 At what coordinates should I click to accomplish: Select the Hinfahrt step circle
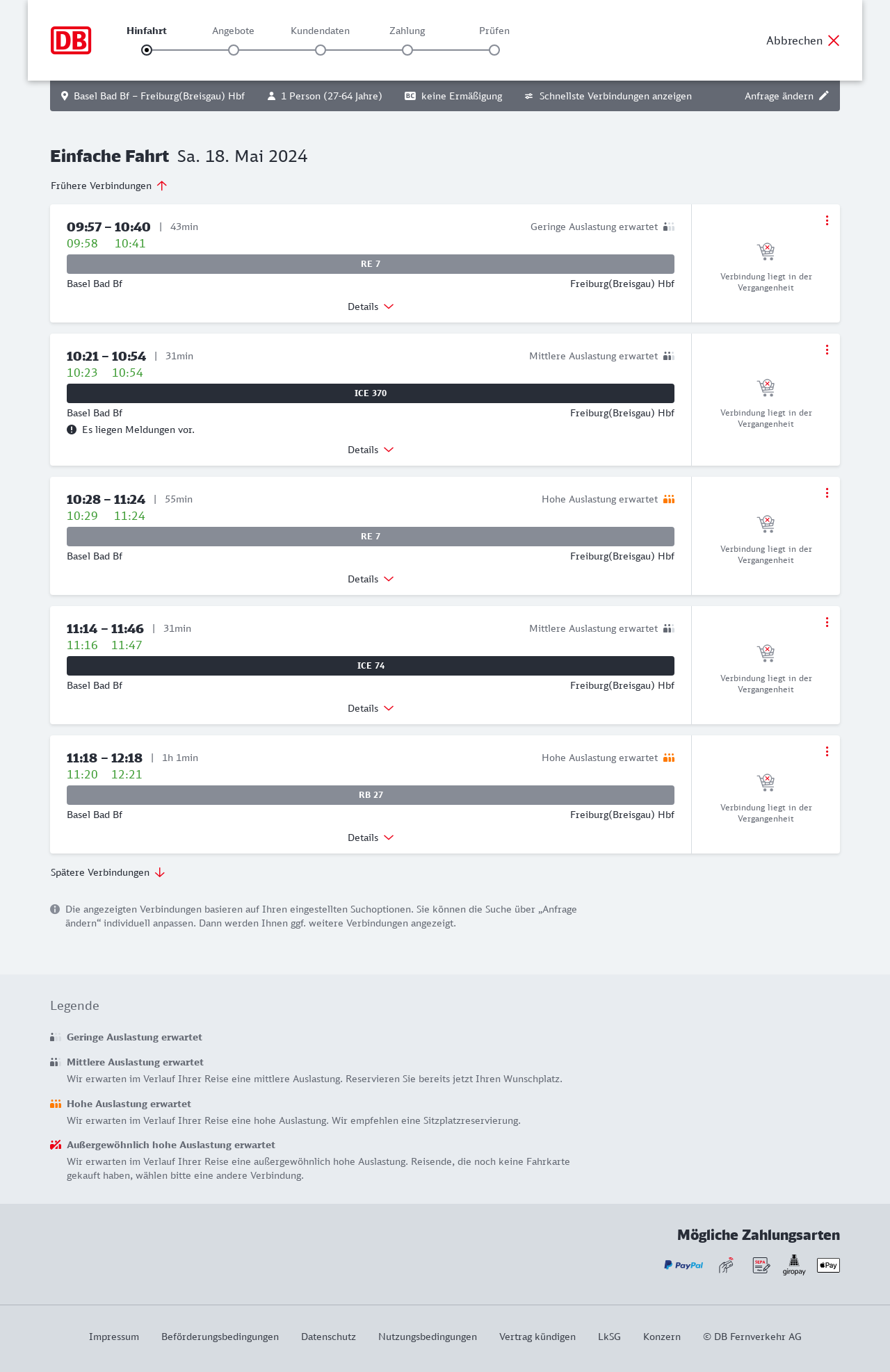pos(147,50)
